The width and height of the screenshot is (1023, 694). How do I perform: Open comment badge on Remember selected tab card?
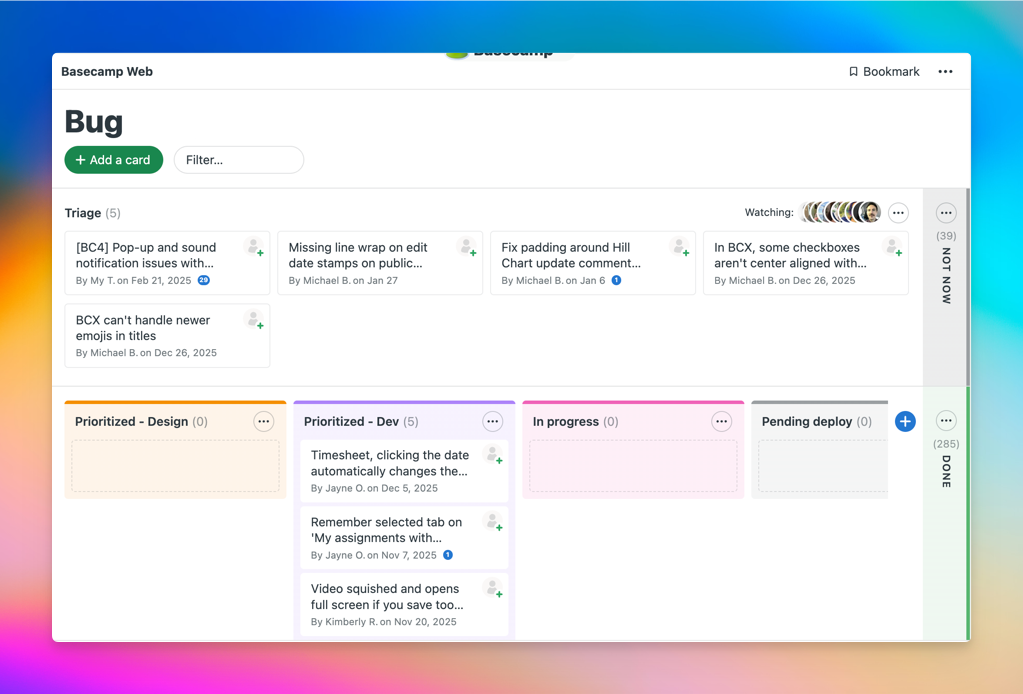click(x=448, y=555)
